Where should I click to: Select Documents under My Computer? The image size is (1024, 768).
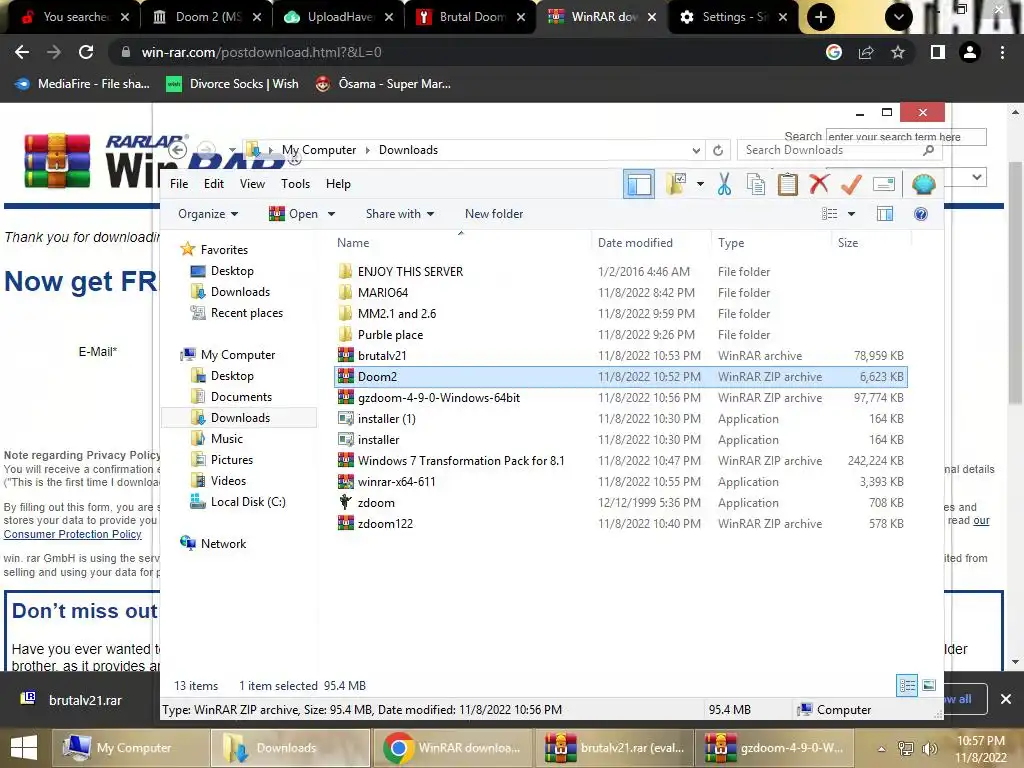point(241,397)
